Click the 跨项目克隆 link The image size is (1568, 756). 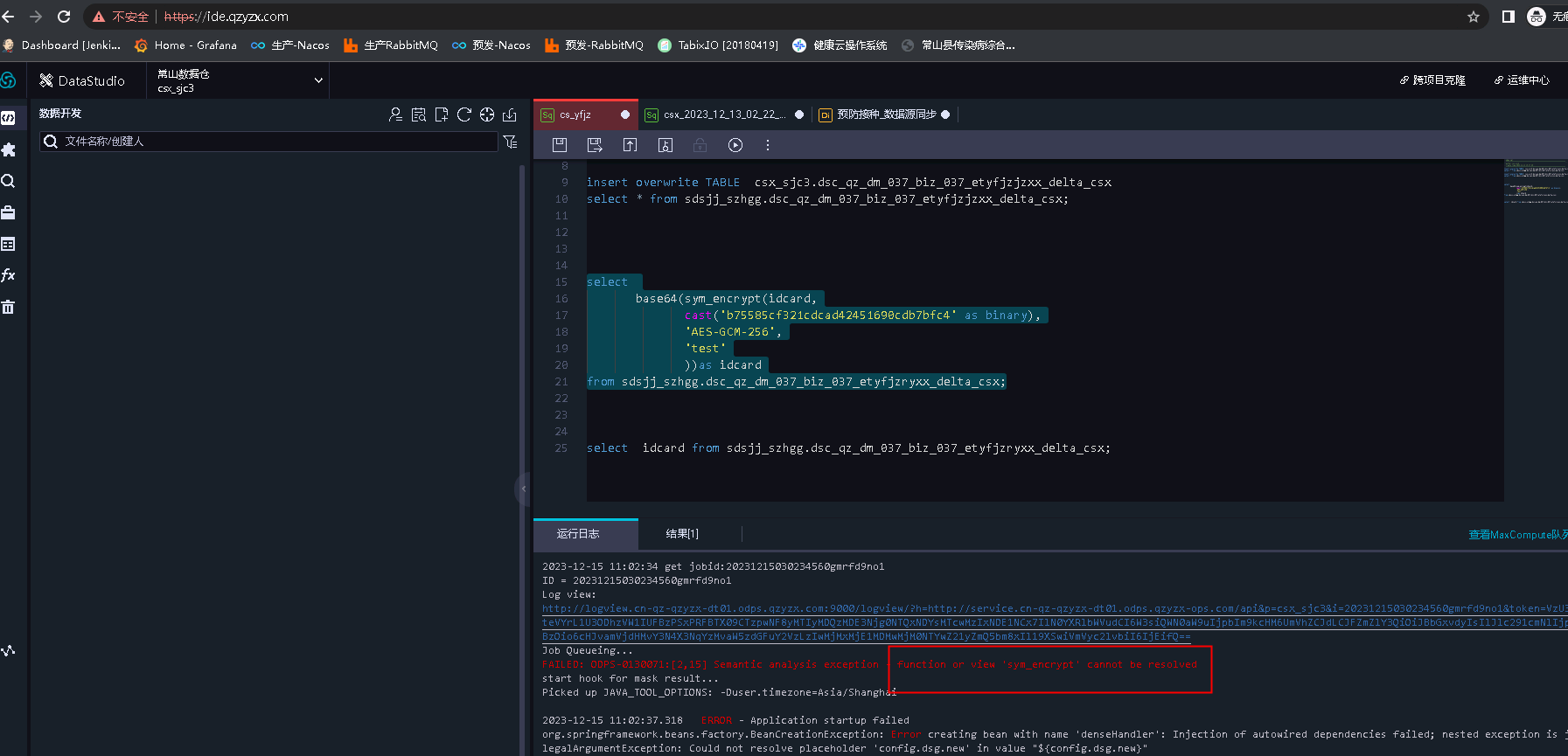point(1432,80)
